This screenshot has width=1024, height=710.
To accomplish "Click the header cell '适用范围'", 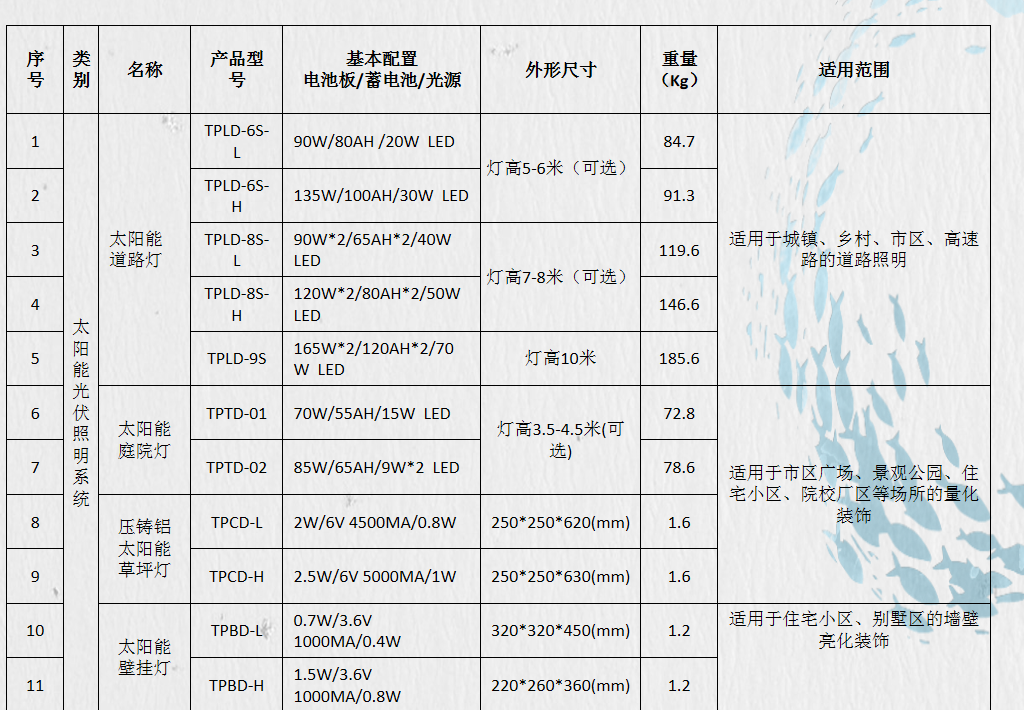I will pyautogui.click(x=854, y=69).
